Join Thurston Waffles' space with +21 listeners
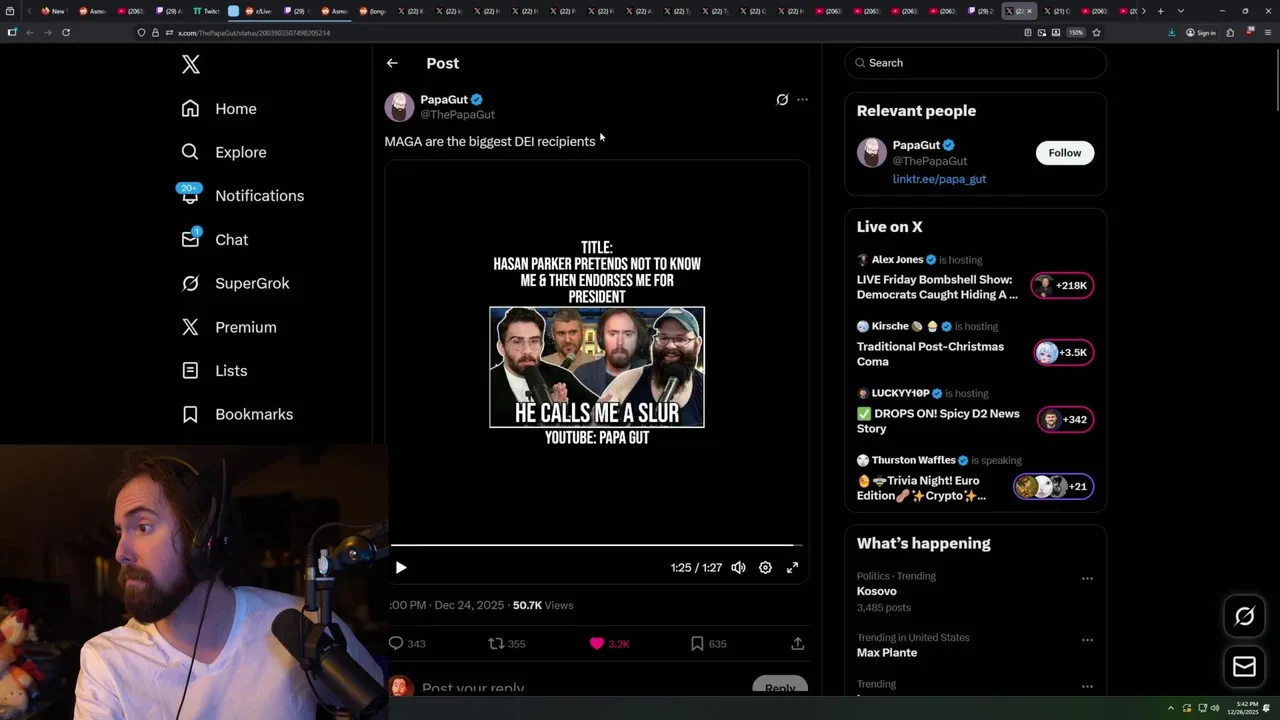The width and height of the screenshot is (1280, 720). 1053,487
